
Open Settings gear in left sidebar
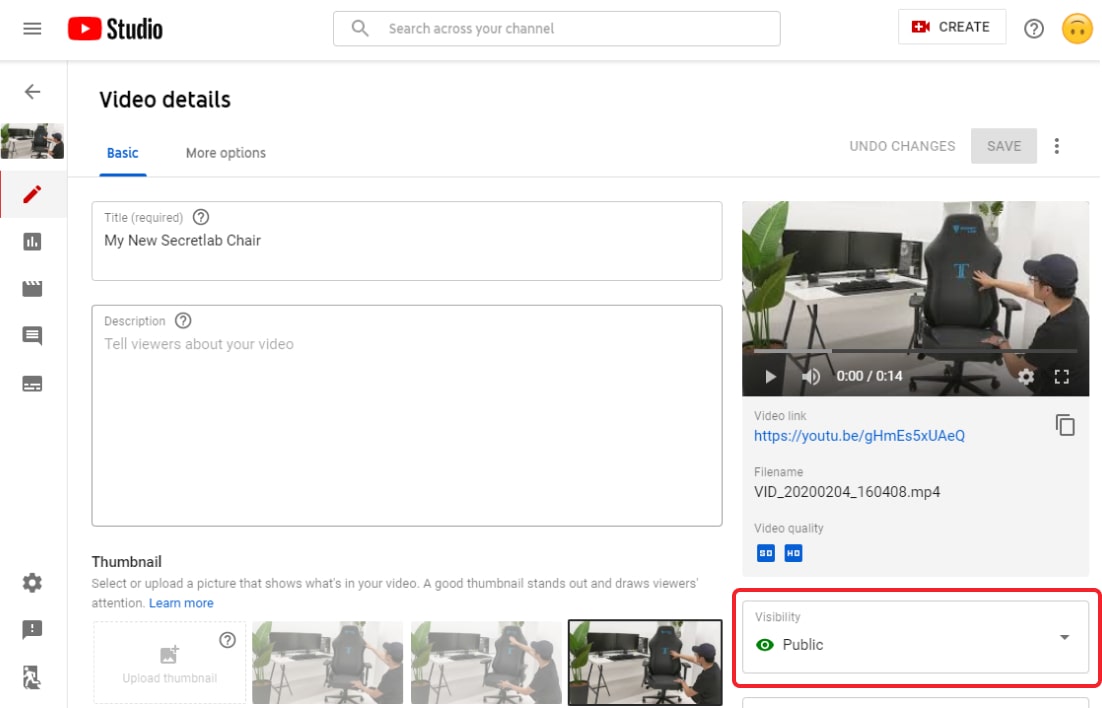tap(32, 582)
